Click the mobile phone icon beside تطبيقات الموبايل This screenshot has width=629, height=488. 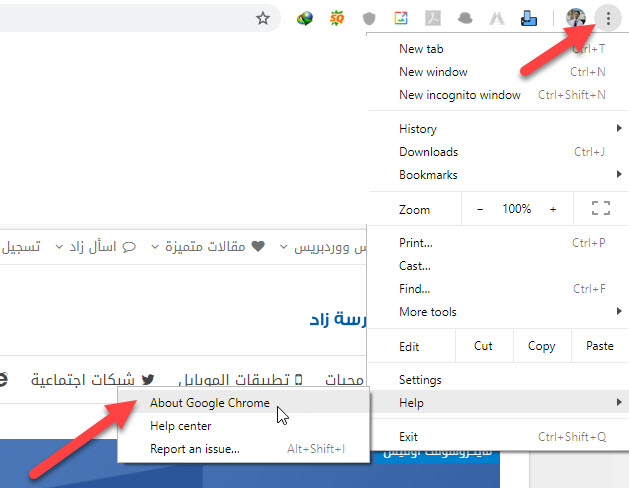point(298,379)
